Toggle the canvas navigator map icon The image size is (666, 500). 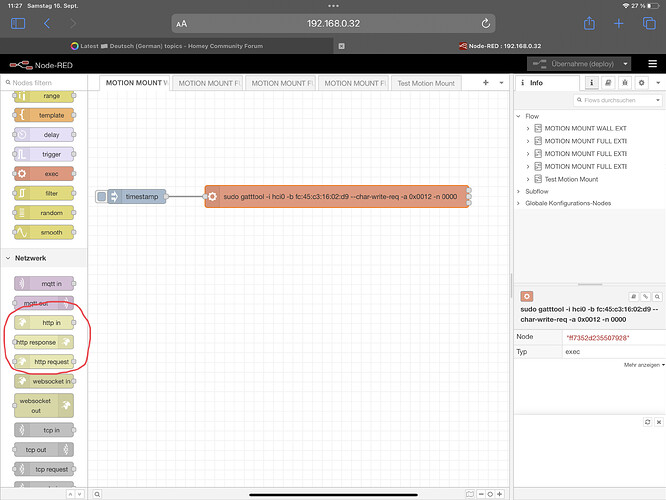click(x=469, y=494)
